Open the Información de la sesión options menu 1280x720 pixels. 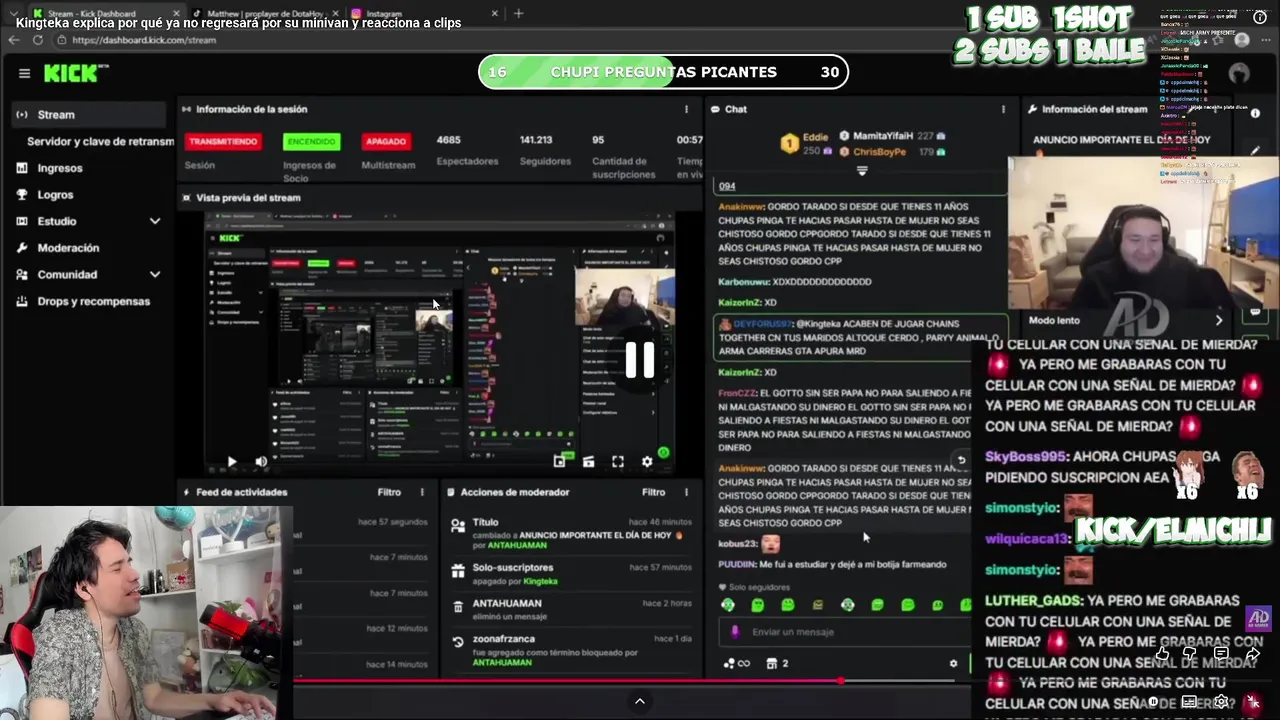tap(686, 109)
